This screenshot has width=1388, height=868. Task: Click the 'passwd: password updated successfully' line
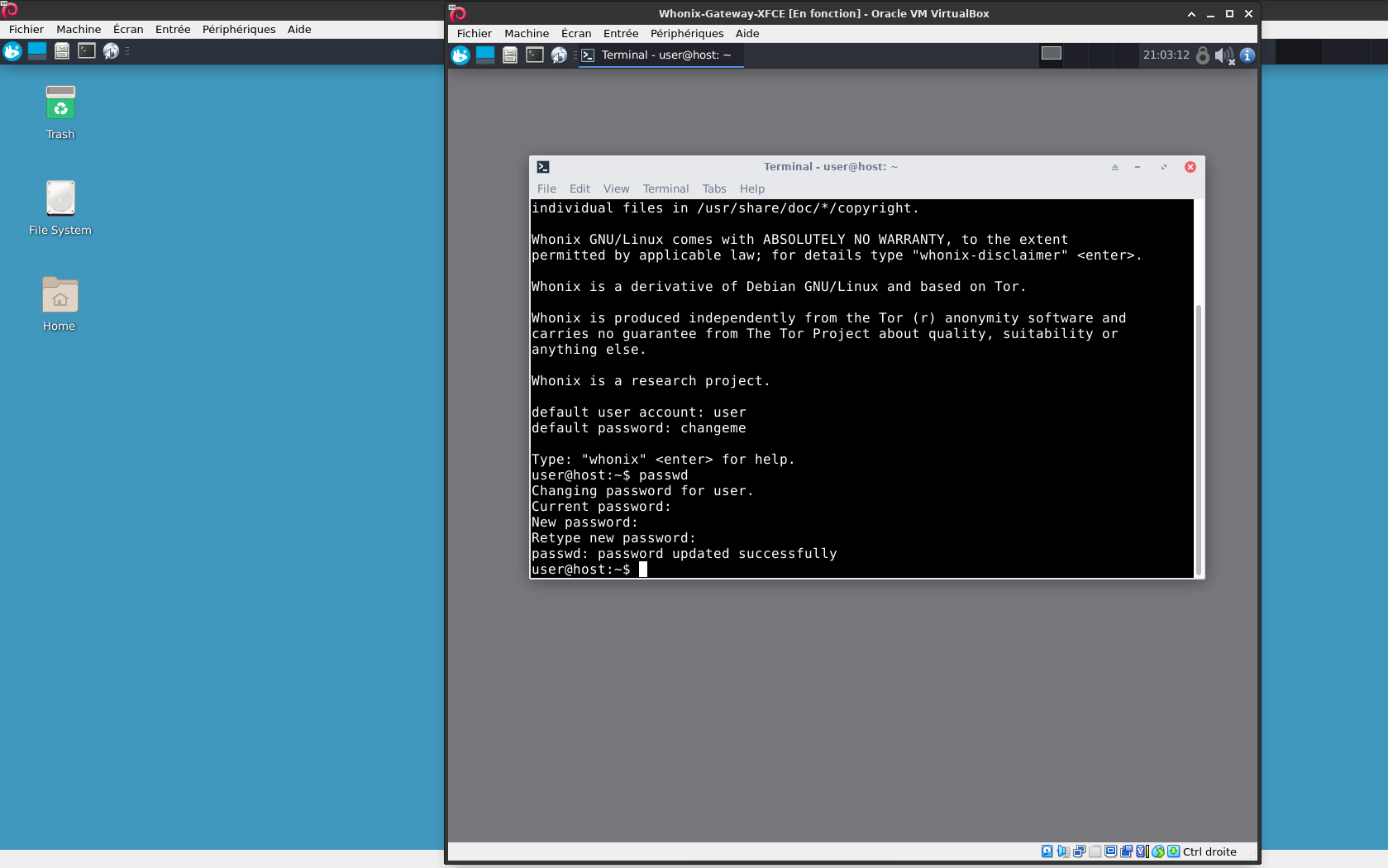pyautogui.click(x=684, y=554)
